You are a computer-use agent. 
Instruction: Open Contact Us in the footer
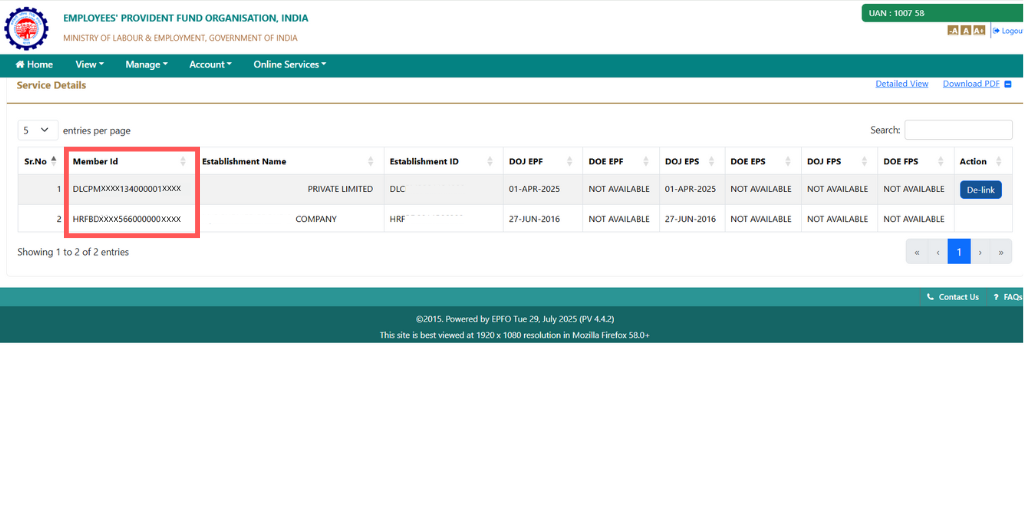point(953,297)
